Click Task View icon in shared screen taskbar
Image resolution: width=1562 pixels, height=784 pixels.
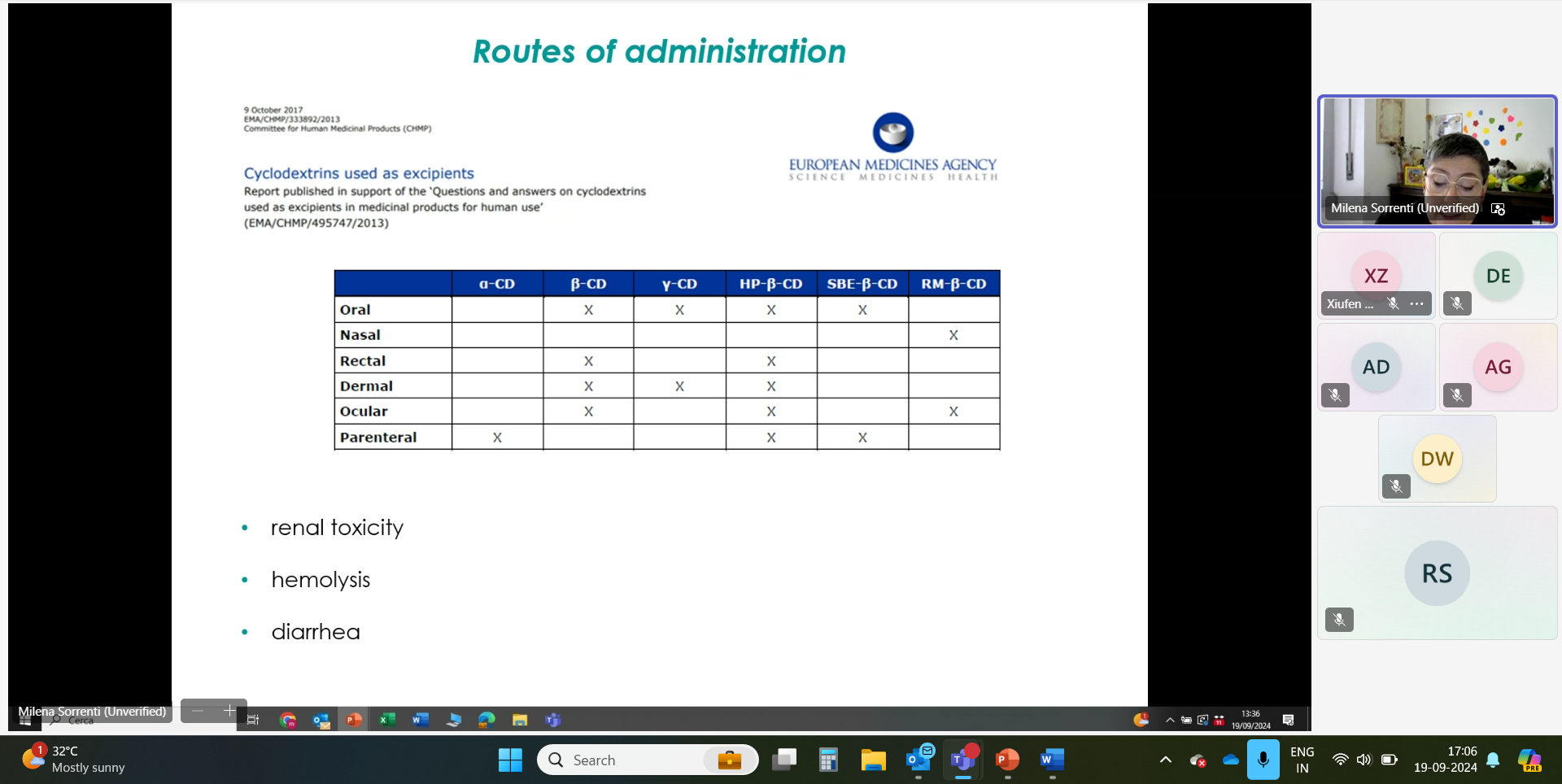(253, 720)
